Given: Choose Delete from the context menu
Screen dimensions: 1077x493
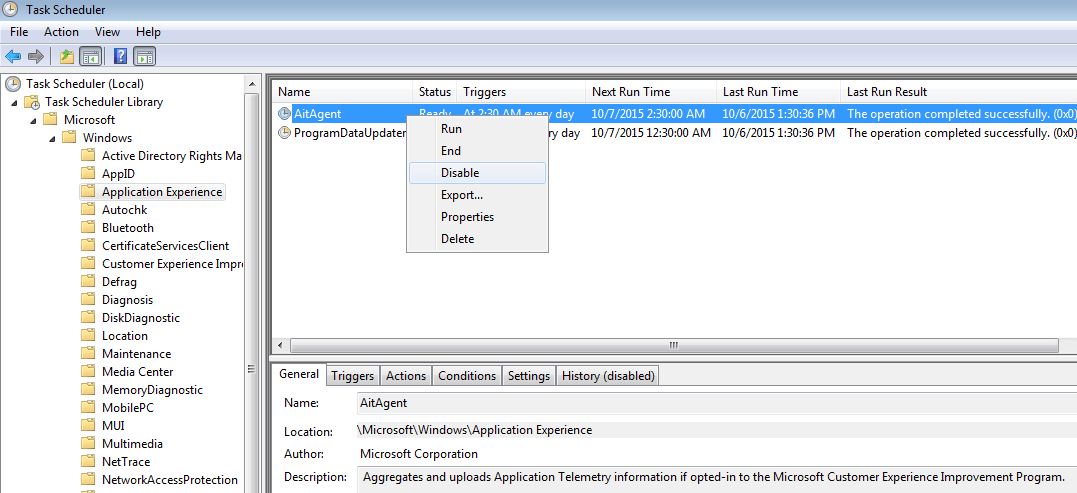Looking at the screenshot, I should point(477,239).
